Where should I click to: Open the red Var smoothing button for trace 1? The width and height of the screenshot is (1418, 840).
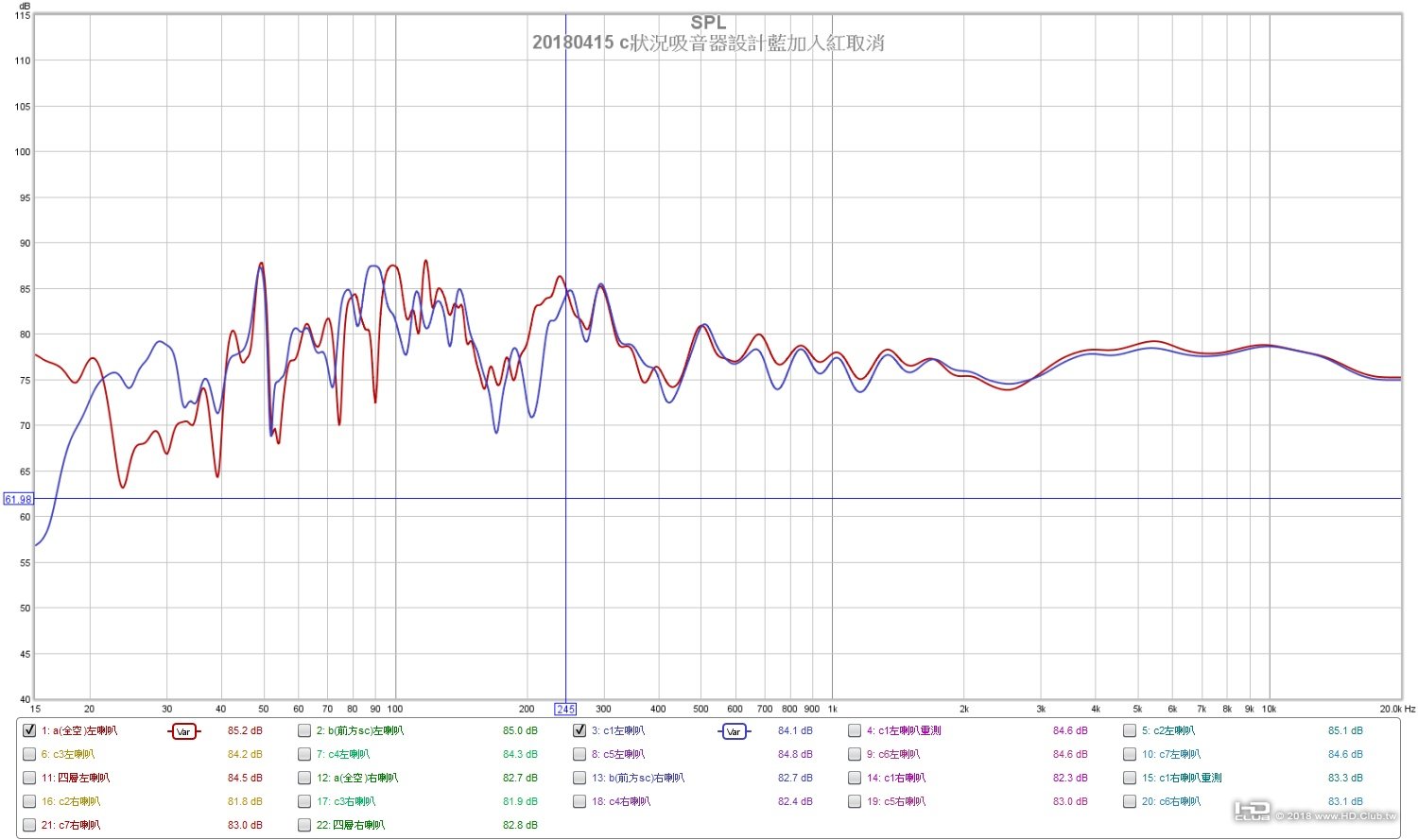(183, 731)
